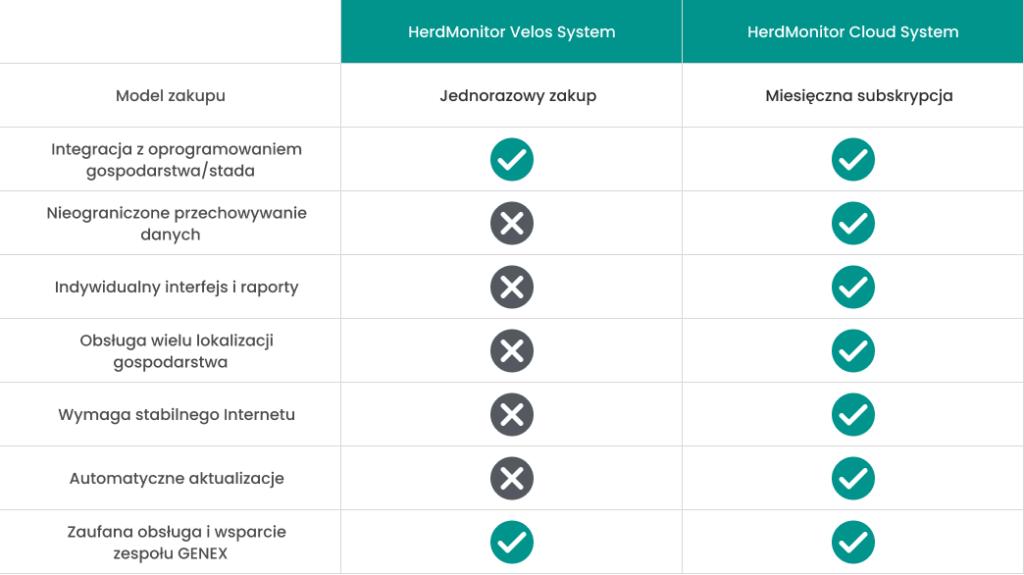Screen dimensions: 1024x575
Task: Click the Miesięczna subskrypcja text
Action: (x=859, y=96)
